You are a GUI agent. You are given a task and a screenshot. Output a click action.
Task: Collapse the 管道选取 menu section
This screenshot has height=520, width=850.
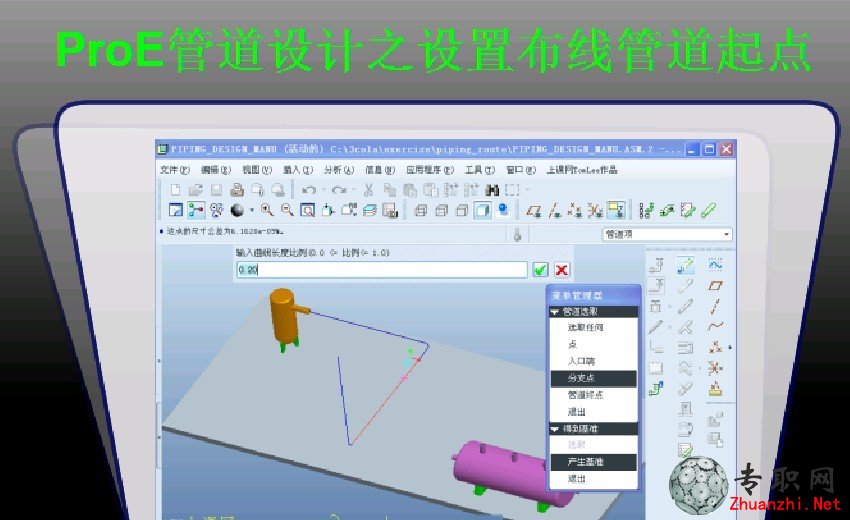tap(555, 312)
